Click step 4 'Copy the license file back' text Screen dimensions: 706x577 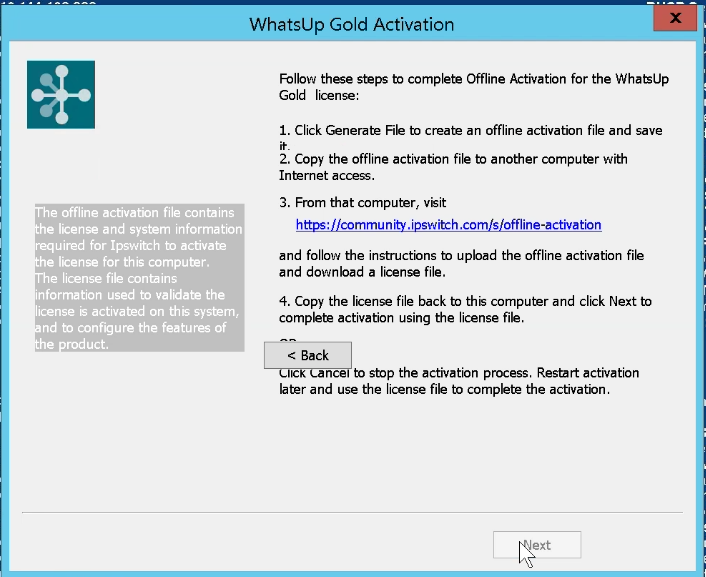(465, 309)
